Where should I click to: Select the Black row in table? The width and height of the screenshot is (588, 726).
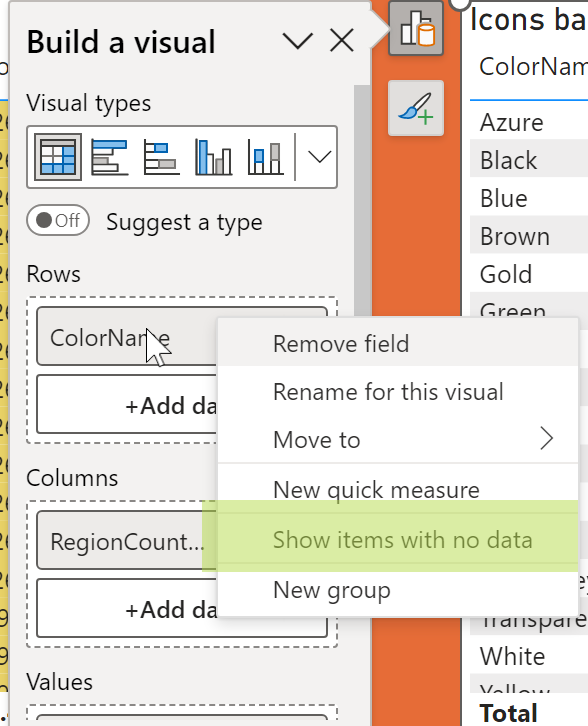tap(529, 160)
